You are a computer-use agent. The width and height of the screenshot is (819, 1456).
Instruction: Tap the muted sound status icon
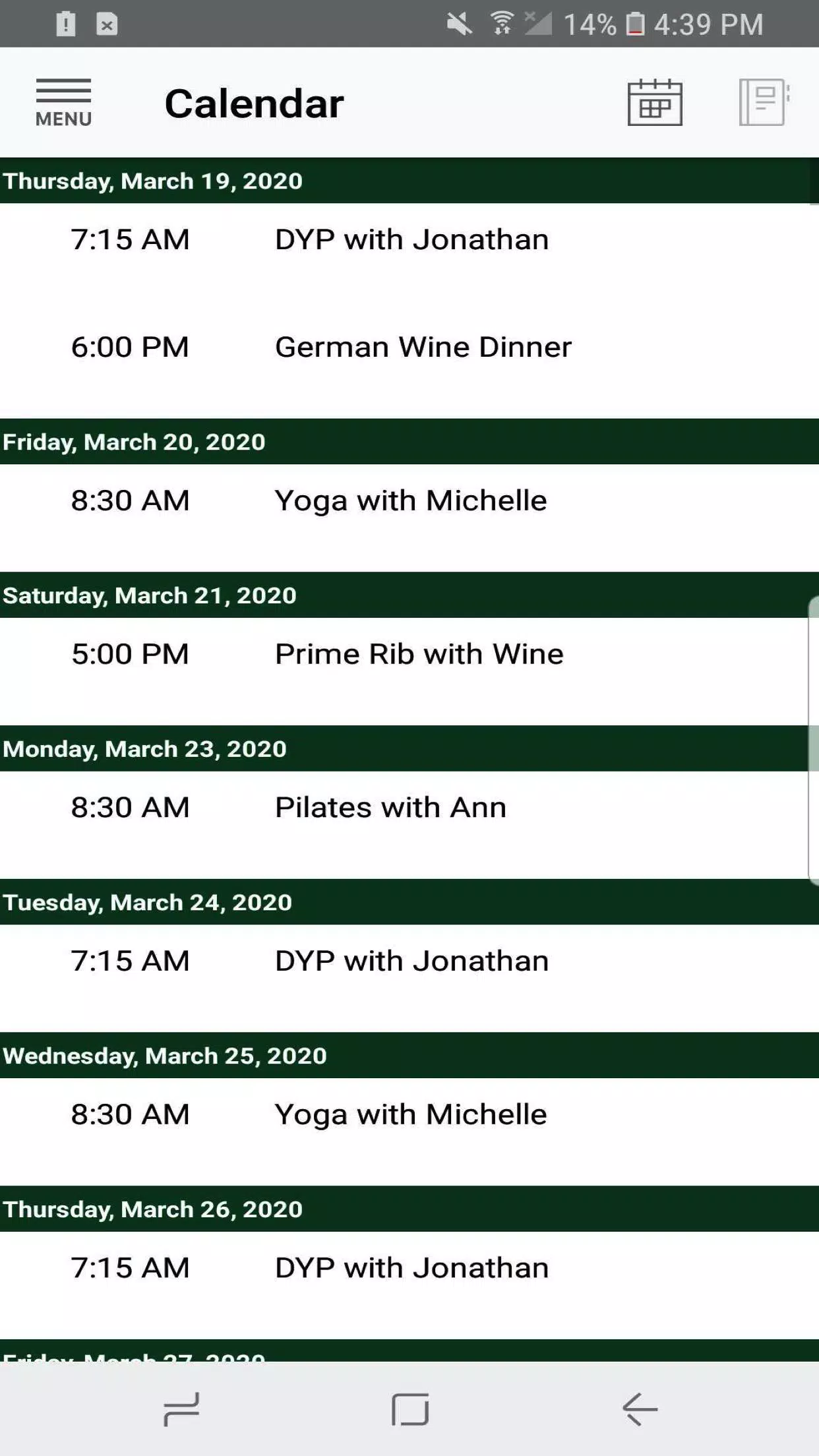[x=459, y=24]
